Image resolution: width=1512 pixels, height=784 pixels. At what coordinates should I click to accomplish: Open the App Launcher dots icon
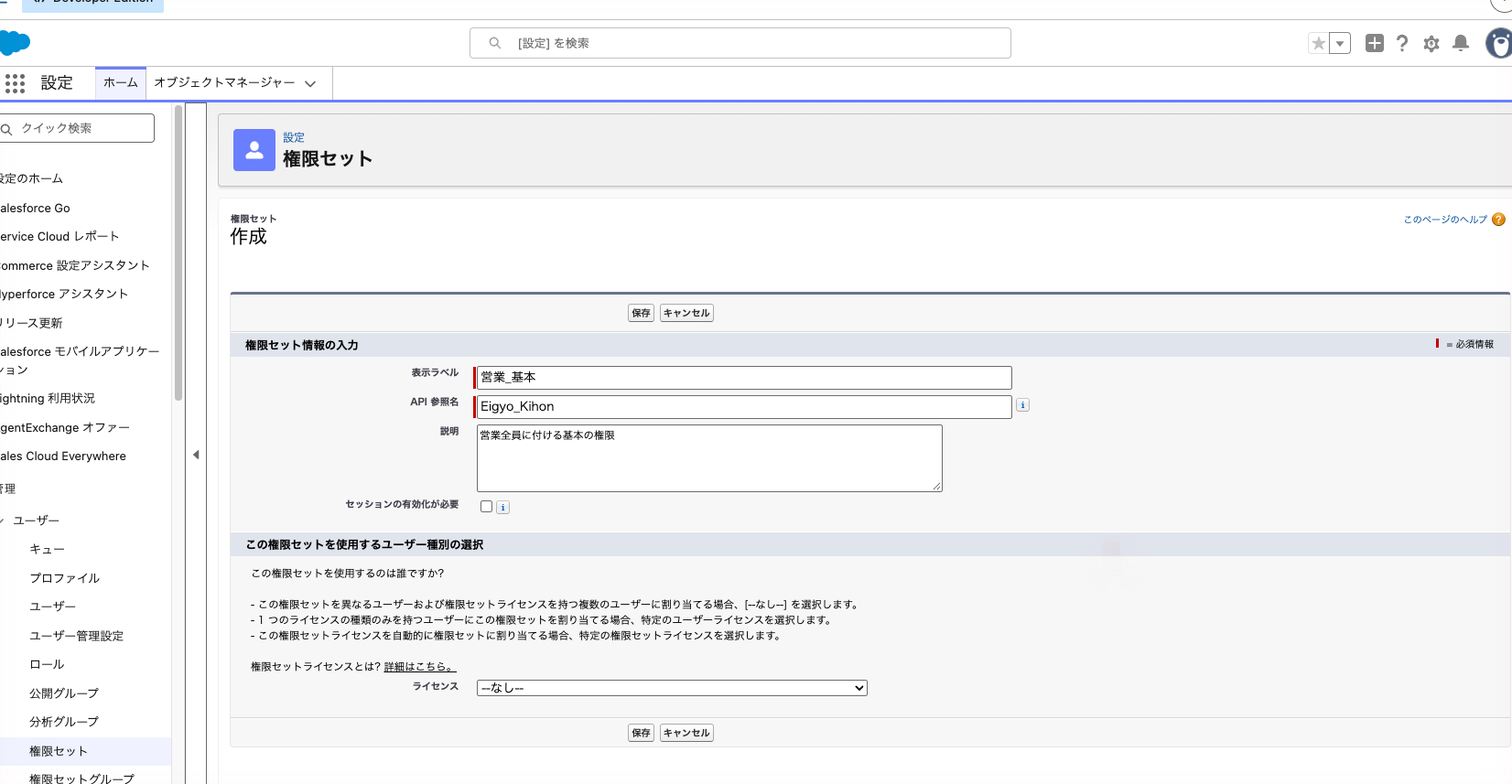[15, 83]
